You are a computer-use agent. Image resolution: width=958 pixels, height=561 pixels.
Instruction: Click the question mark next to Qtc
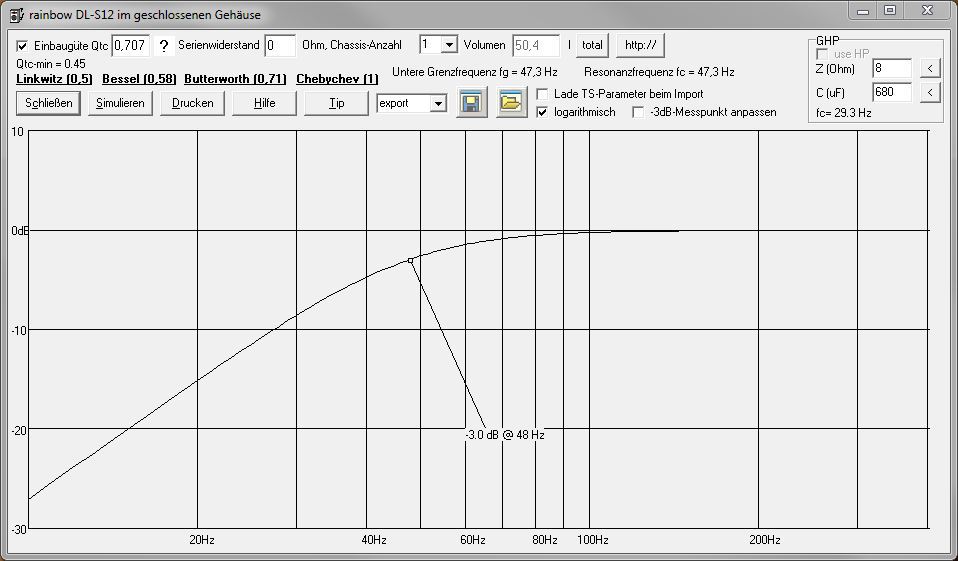tap(163, 46)
